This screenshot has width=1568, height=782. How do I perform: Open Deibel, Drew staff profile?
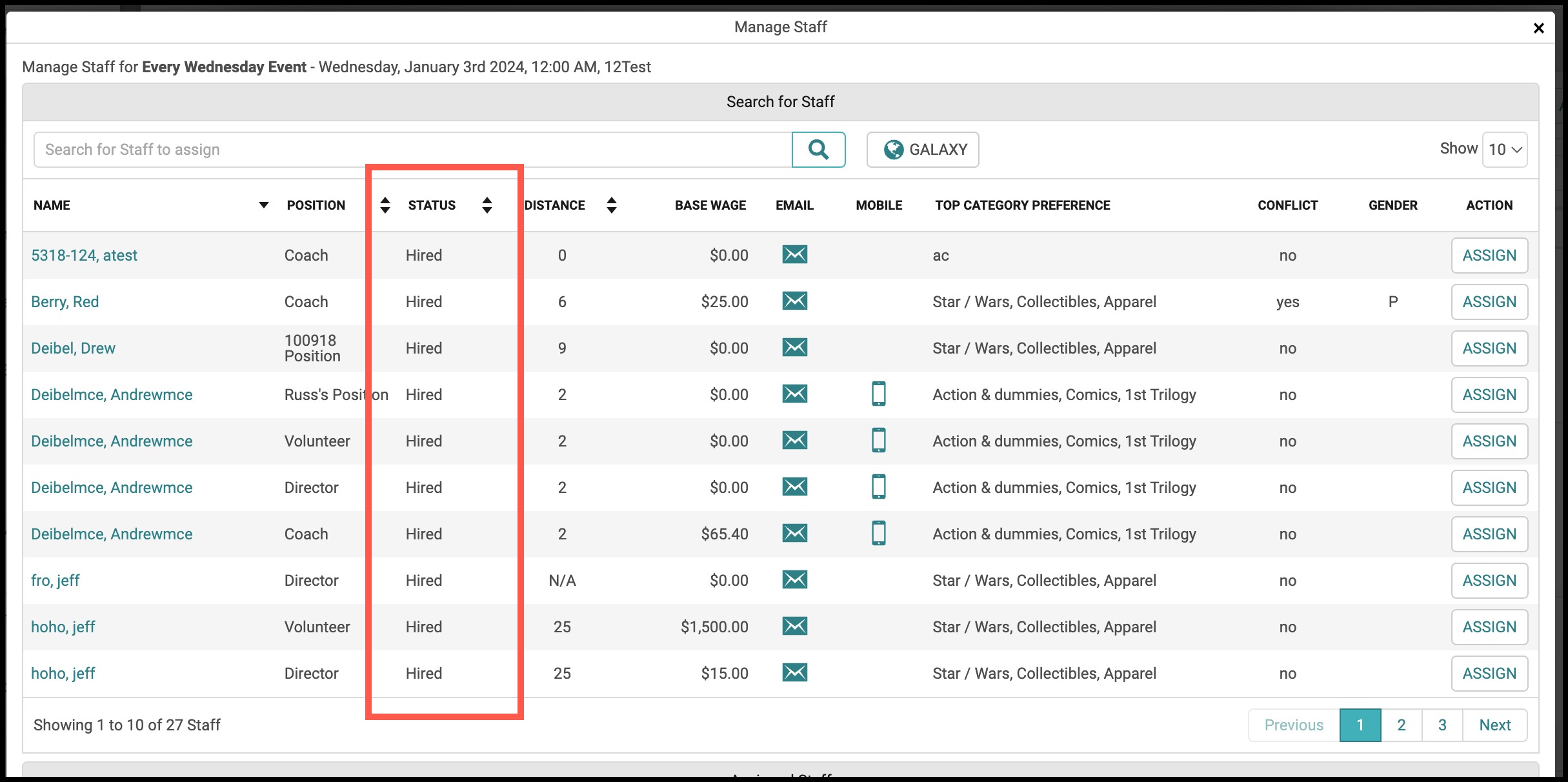tap(74, 348)
